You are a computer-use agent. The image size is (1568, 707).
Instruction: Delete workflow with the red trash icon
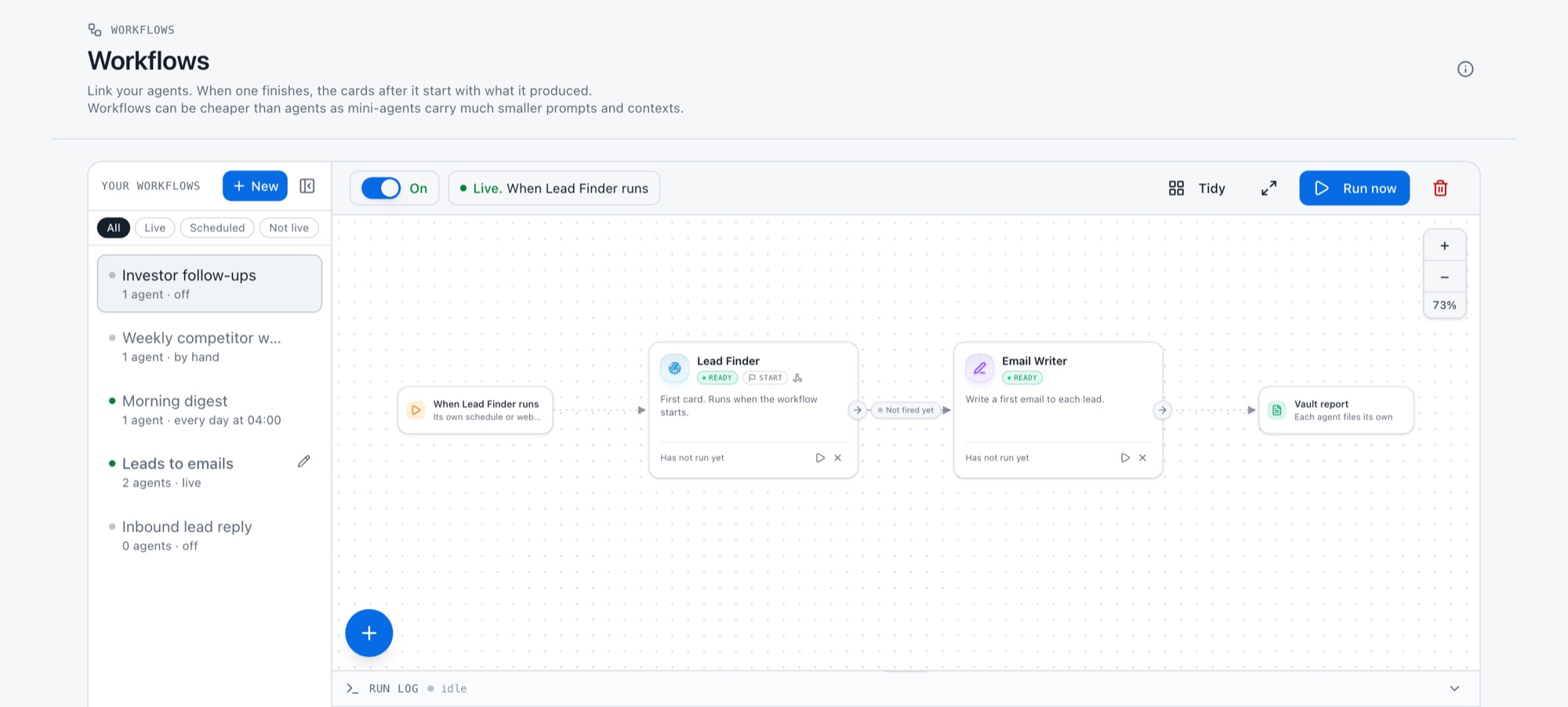point(1440,188)
